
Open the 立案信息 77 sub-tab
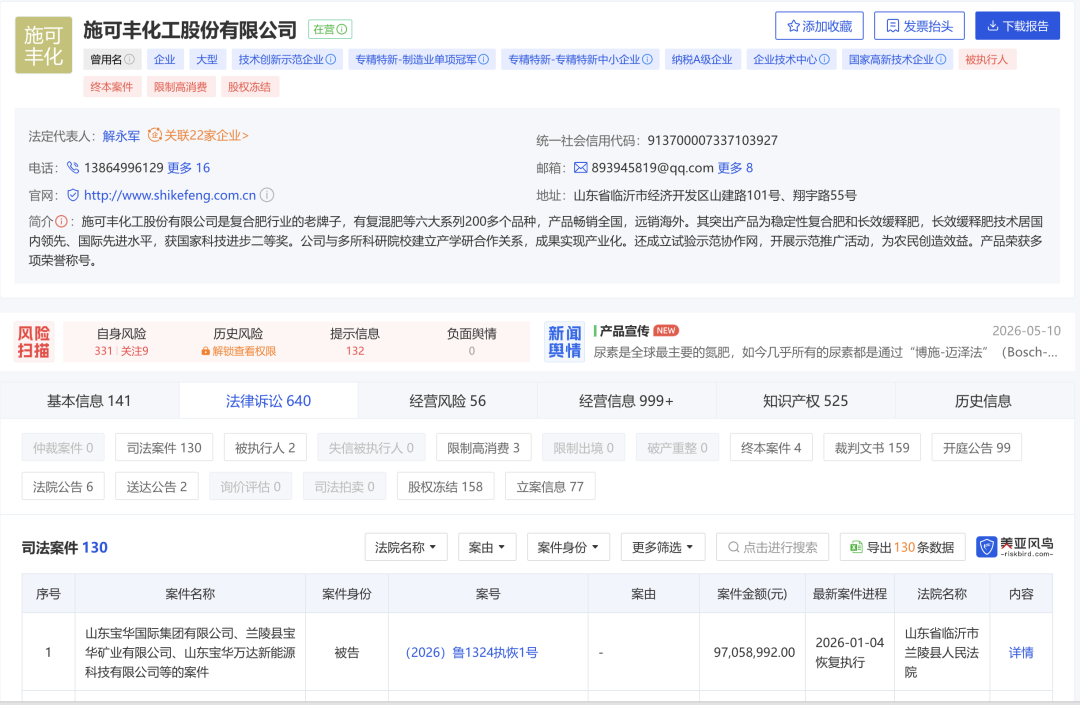pos(550,486)
